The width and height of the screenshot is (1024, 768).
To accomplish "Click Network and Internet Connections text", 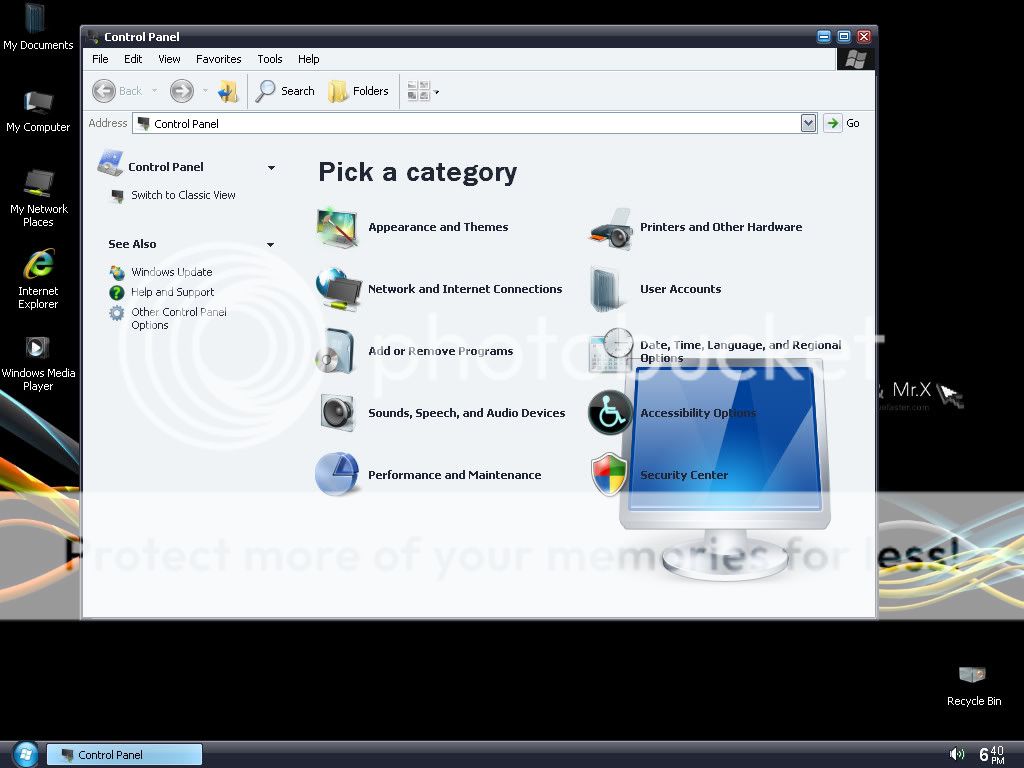I will tap(464, 289).
